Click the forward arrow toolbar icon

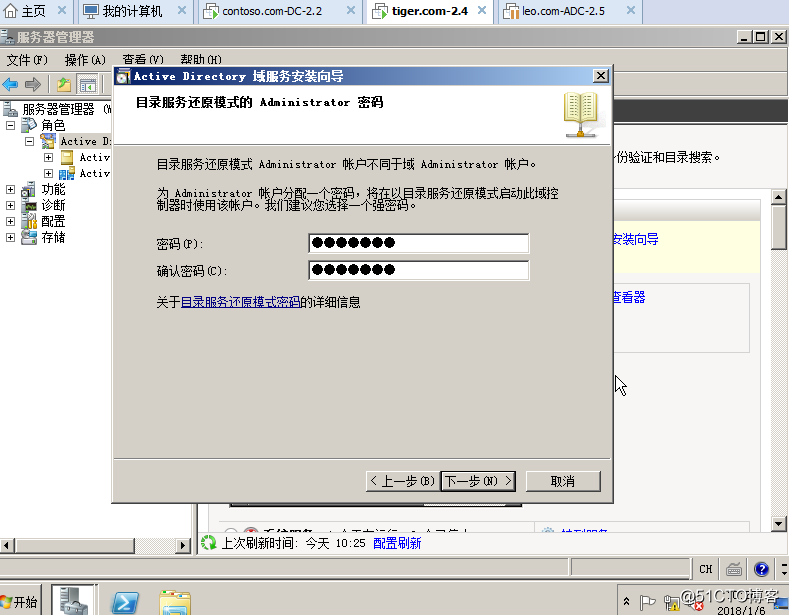coord(33,84)
